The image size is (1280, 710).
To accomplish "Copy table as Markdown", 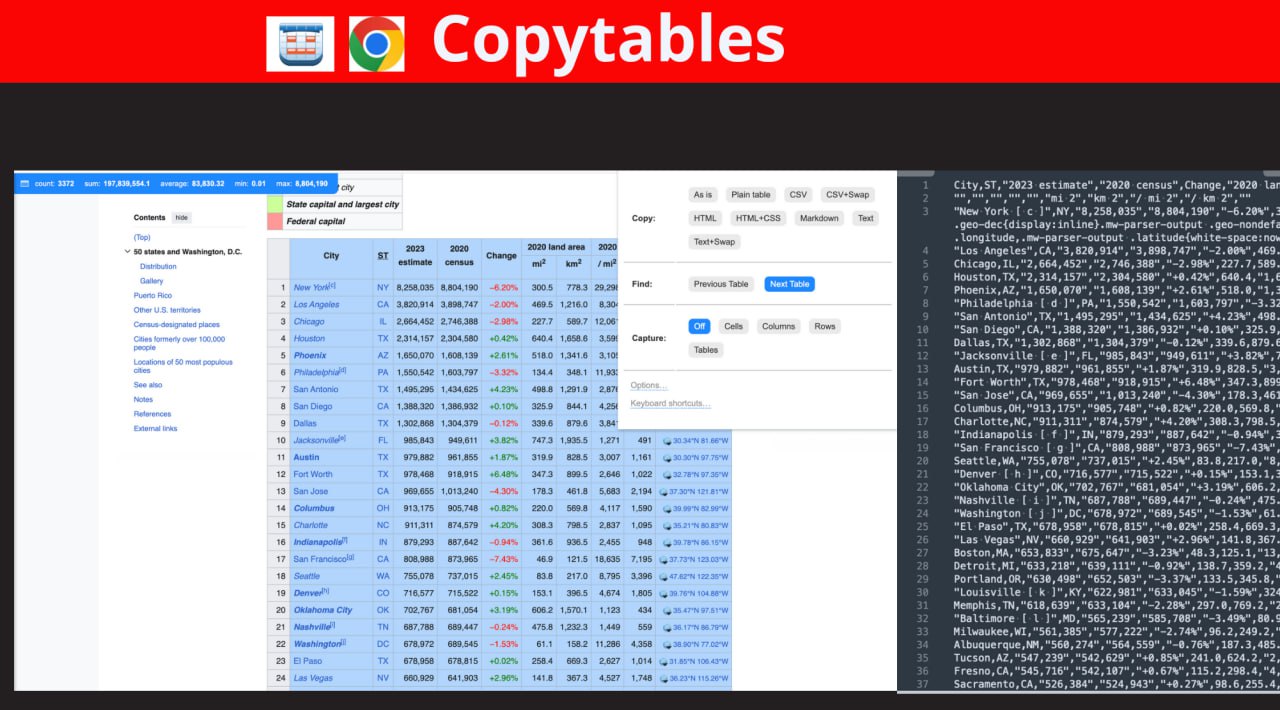I will 818,218.
